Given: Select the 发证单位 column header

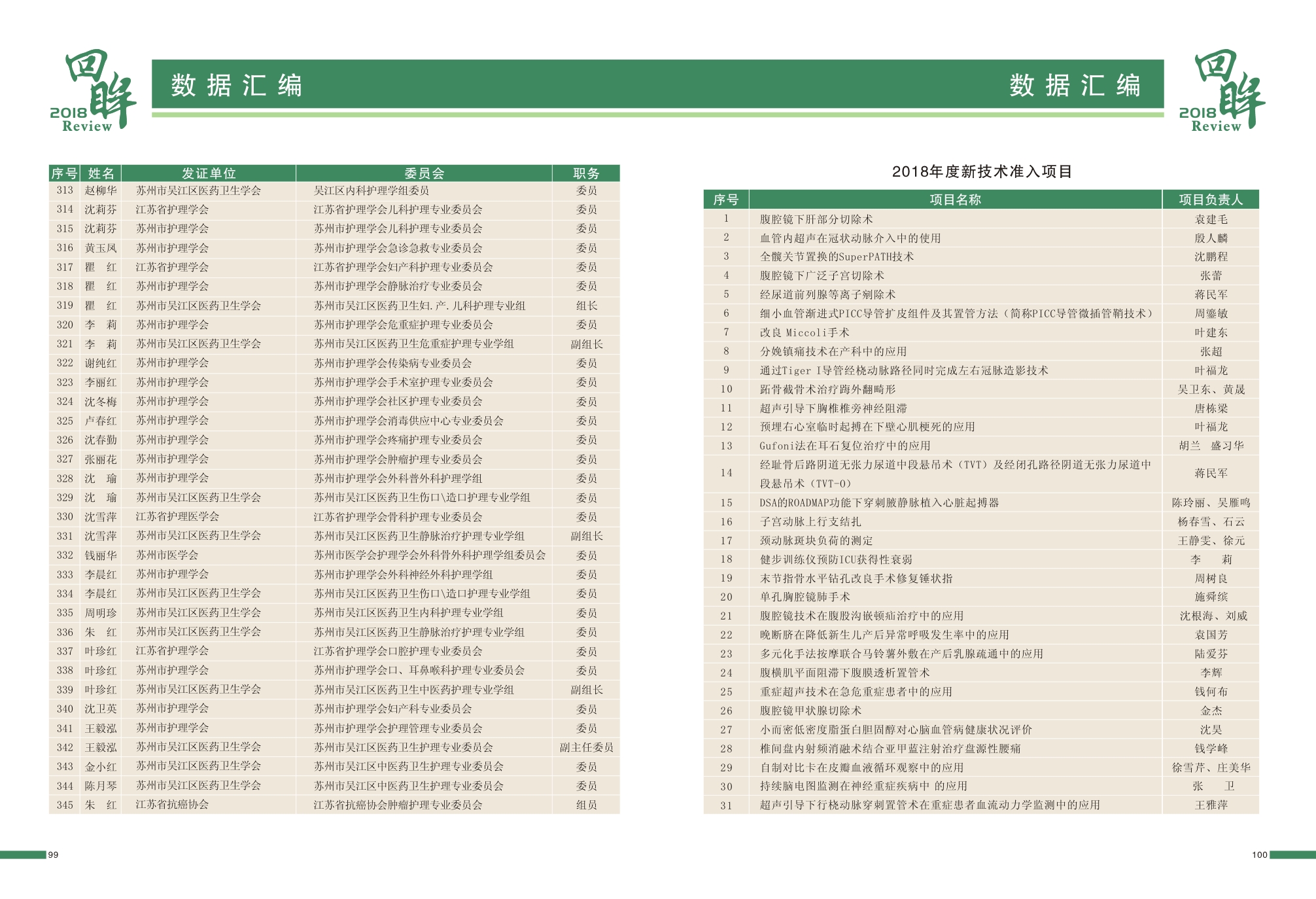Looking at the screenshot, I should (x=208, y=173).
